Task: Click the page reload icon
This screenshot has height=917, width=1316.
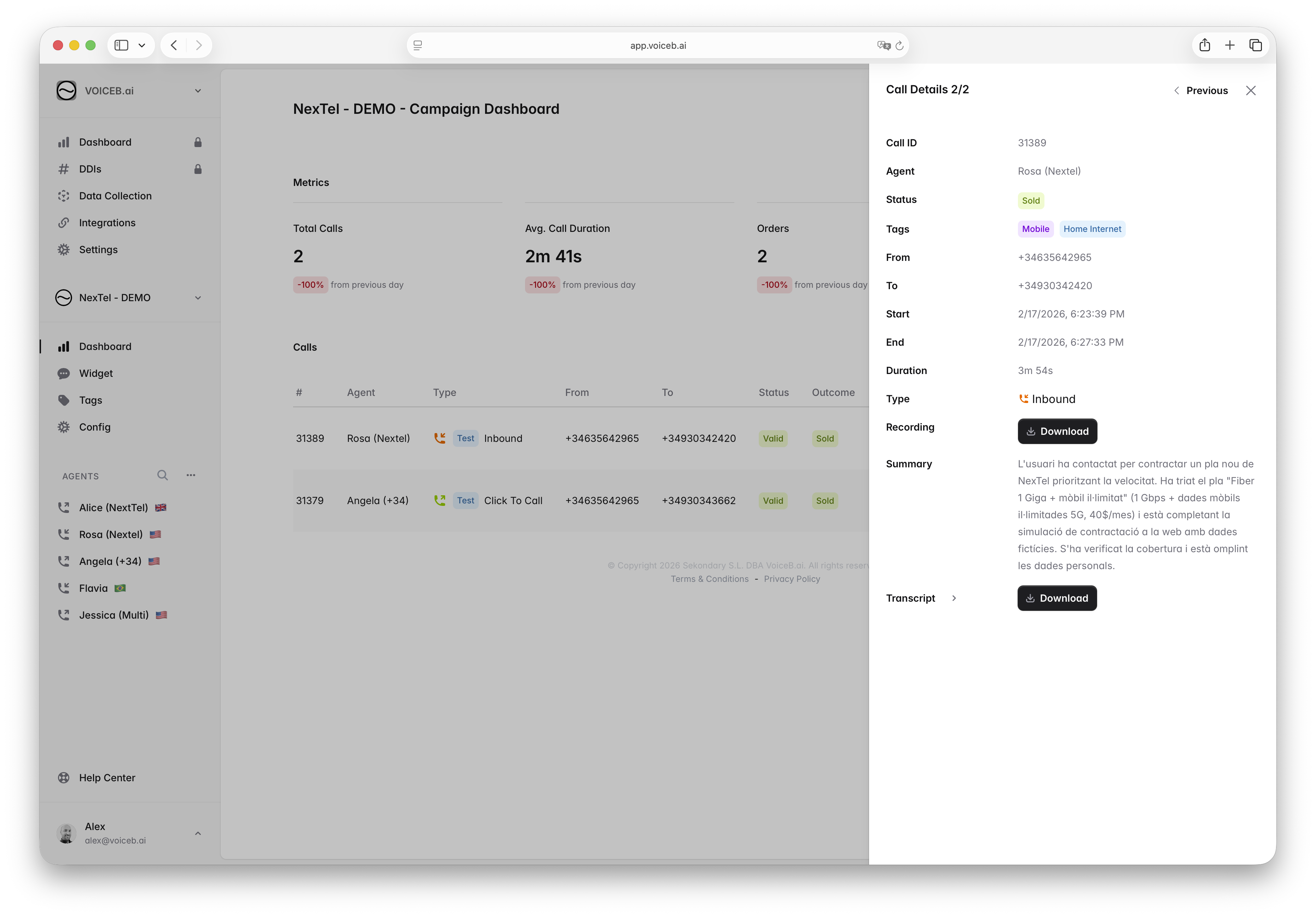Action: coord(899,46)
